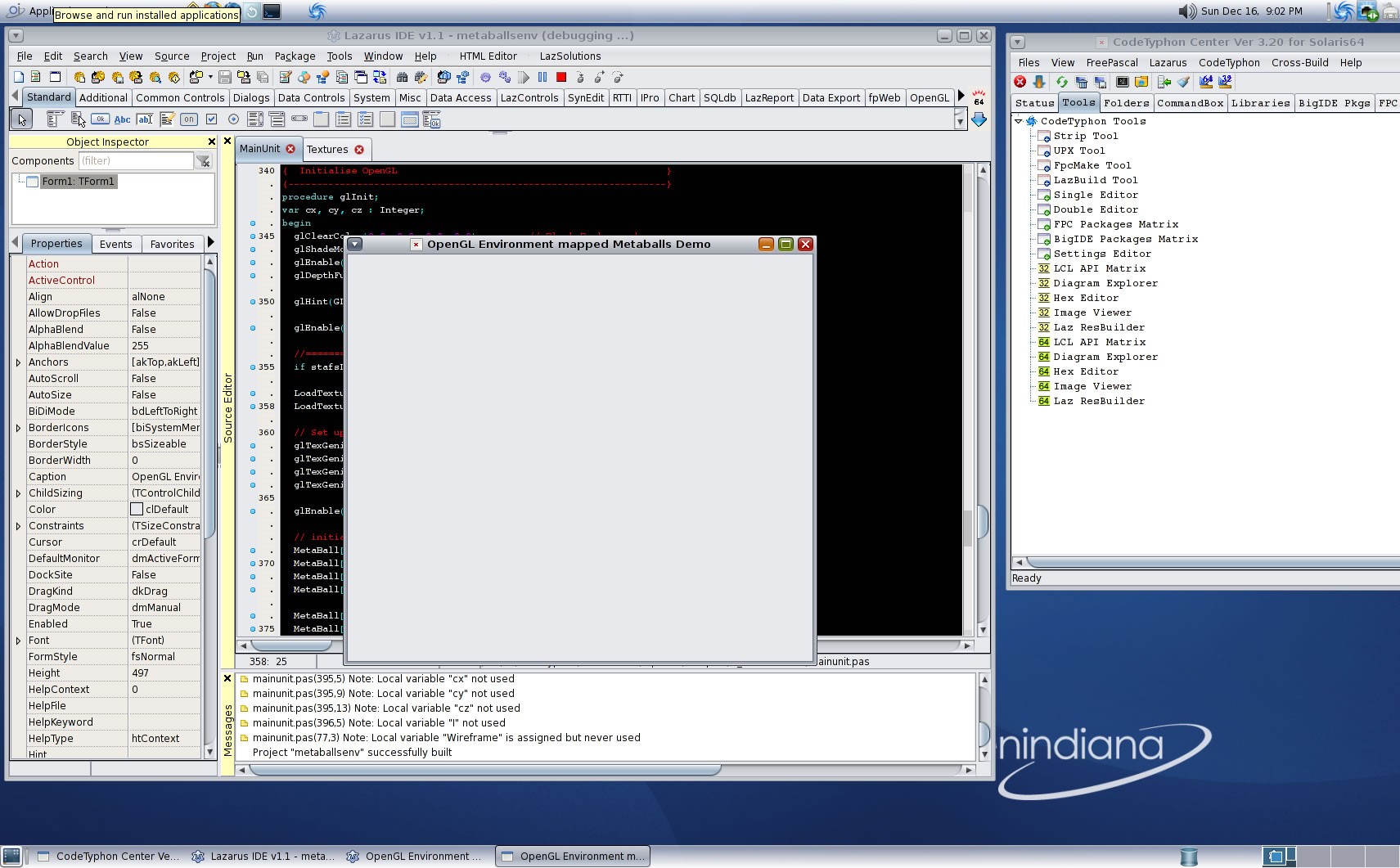Click the Save file disk icon
The height and width of the screenshot is (868, 1400).
click(224, 77)
